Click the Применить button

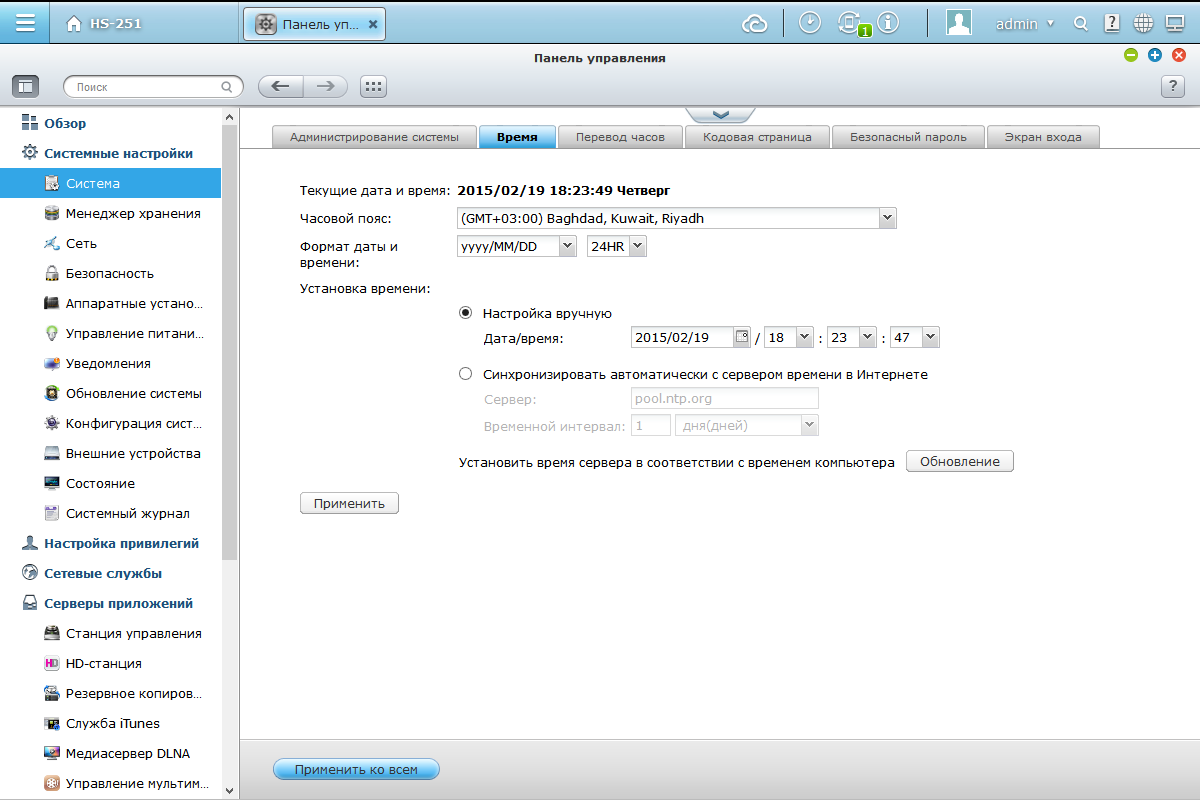coord(349,503)
